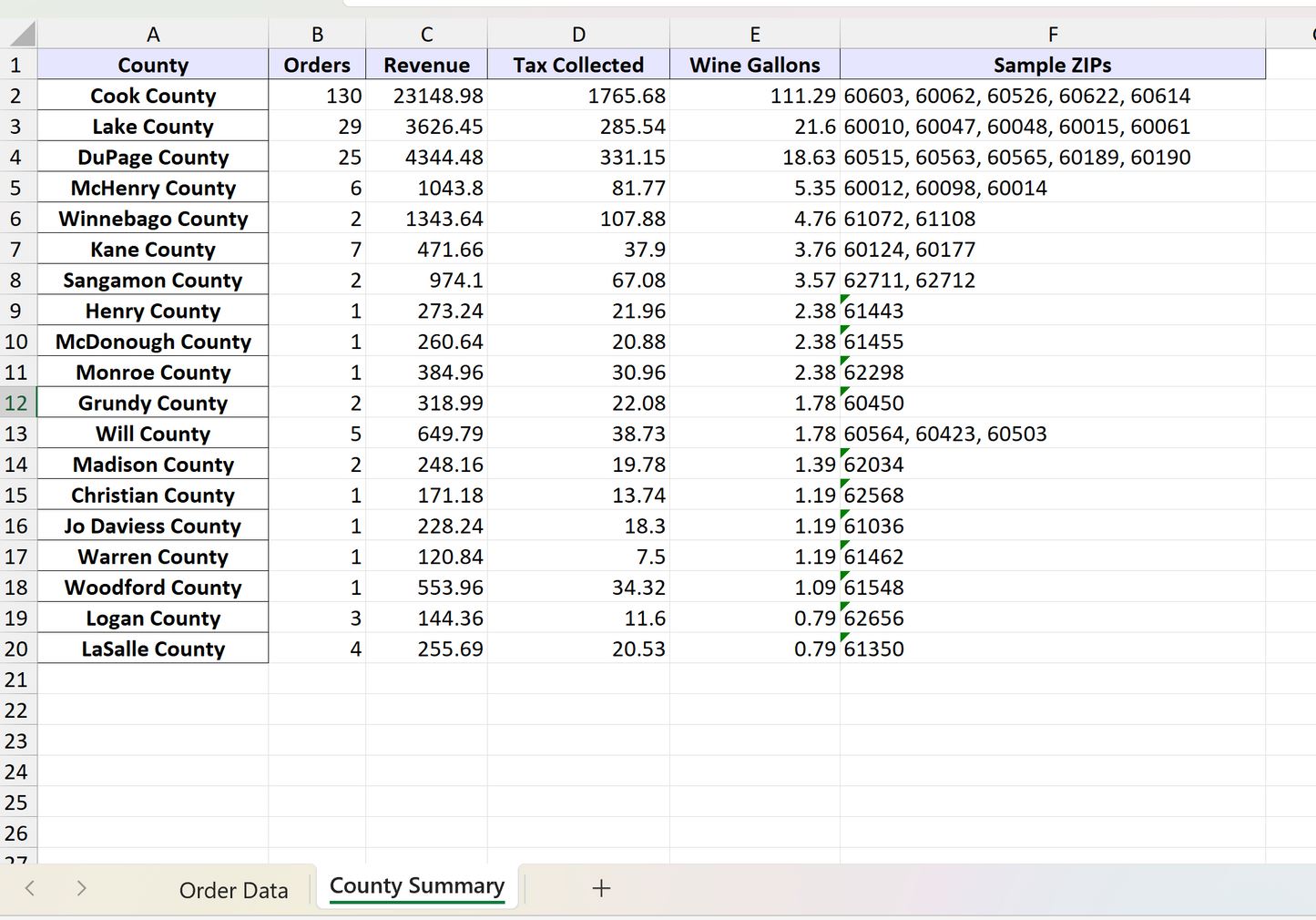
Task: Click the County header cell
Action: [153, 65]
